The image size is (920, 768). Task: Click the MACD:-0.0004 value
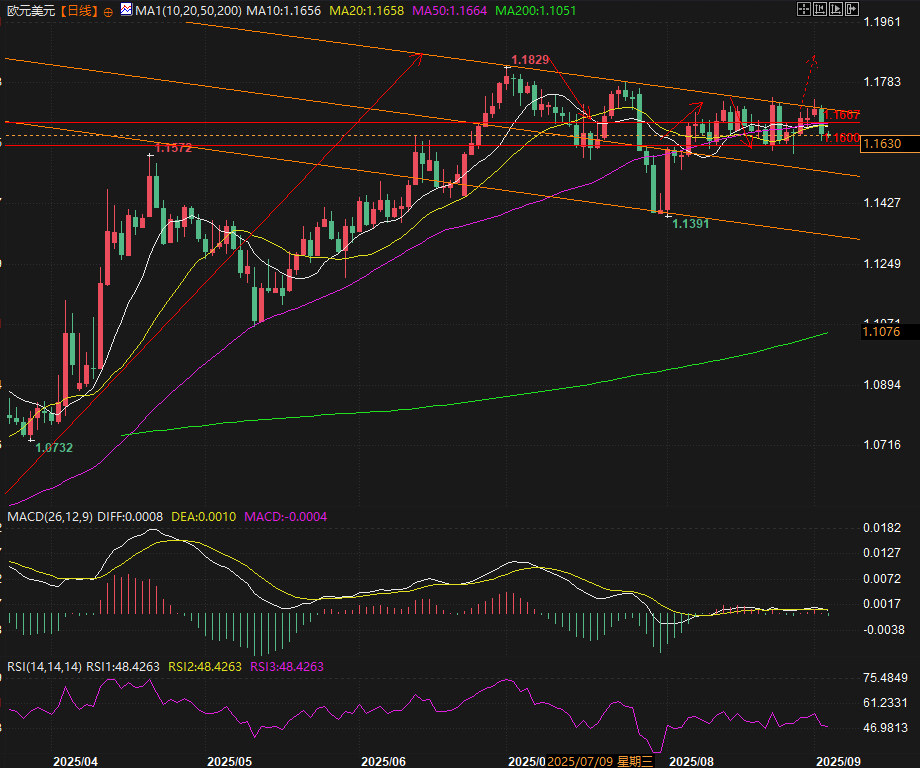coord(286,517)
